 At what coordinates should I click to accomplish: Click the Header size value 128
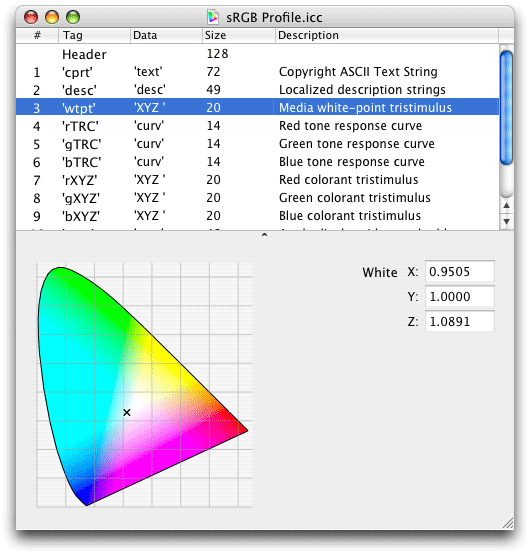tap(217, 54)
